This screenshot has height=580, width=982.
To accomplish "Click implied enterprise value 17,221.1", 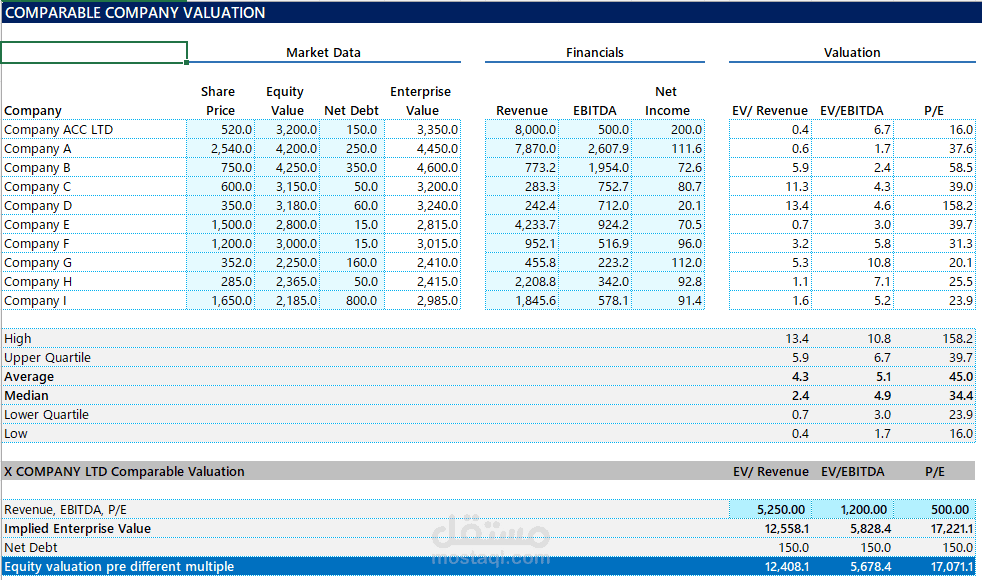I will [x=952, y=529].
